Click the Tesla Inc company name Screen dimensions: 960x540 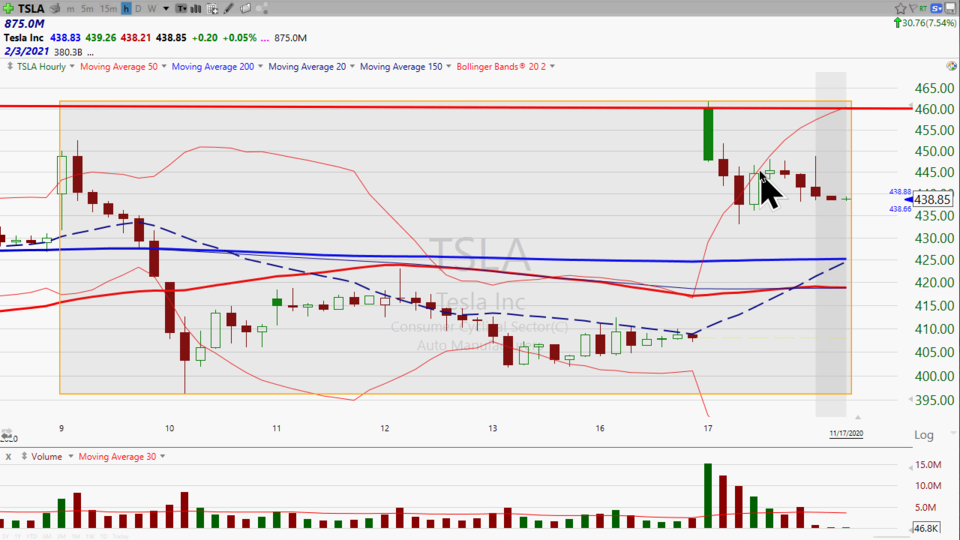coord(24,38)
